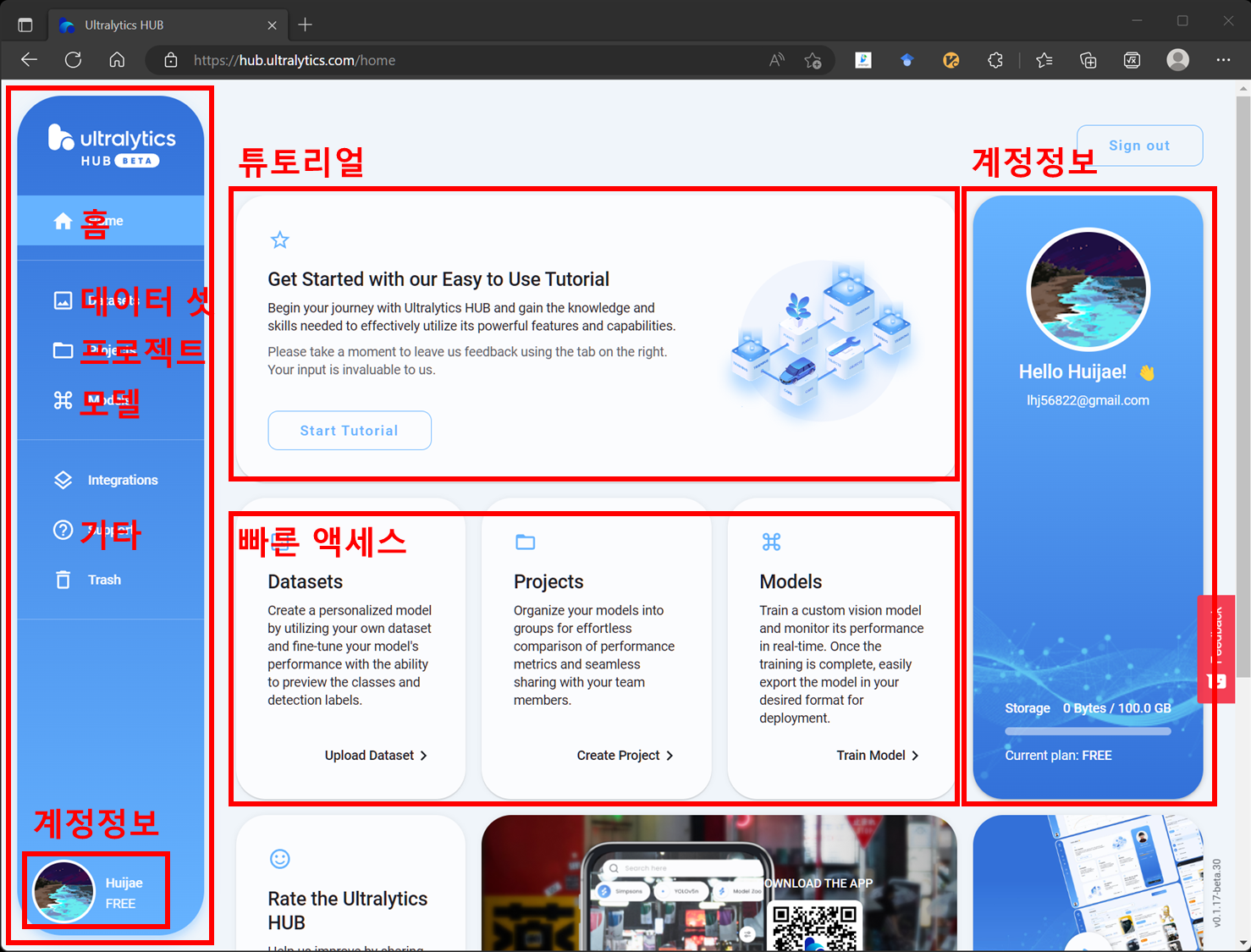The image size is (1251, 952).
Task: Click the address bar URL
Action: click(295, 60)
